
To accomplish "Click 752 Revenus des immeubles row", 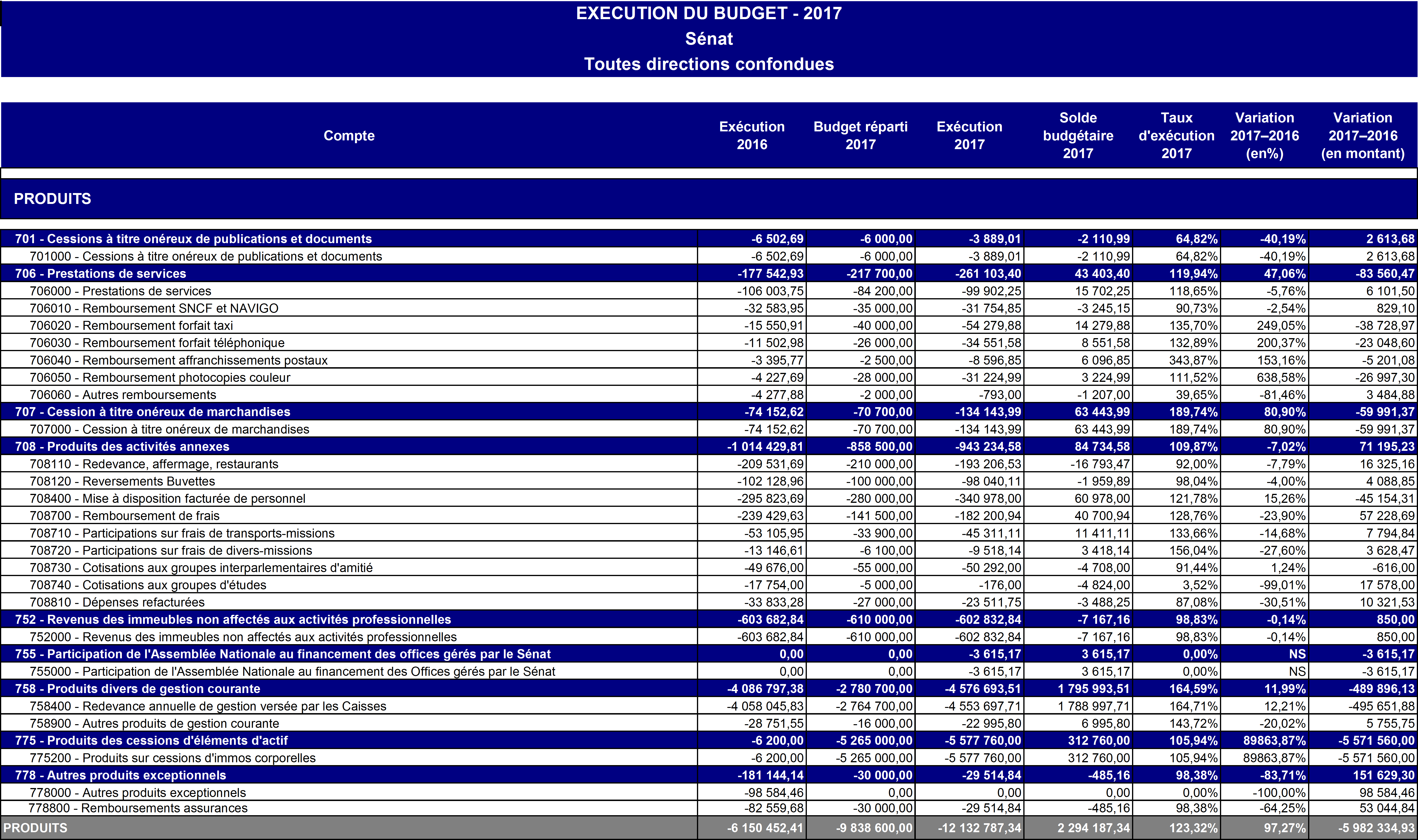I will tap(233, 619).
